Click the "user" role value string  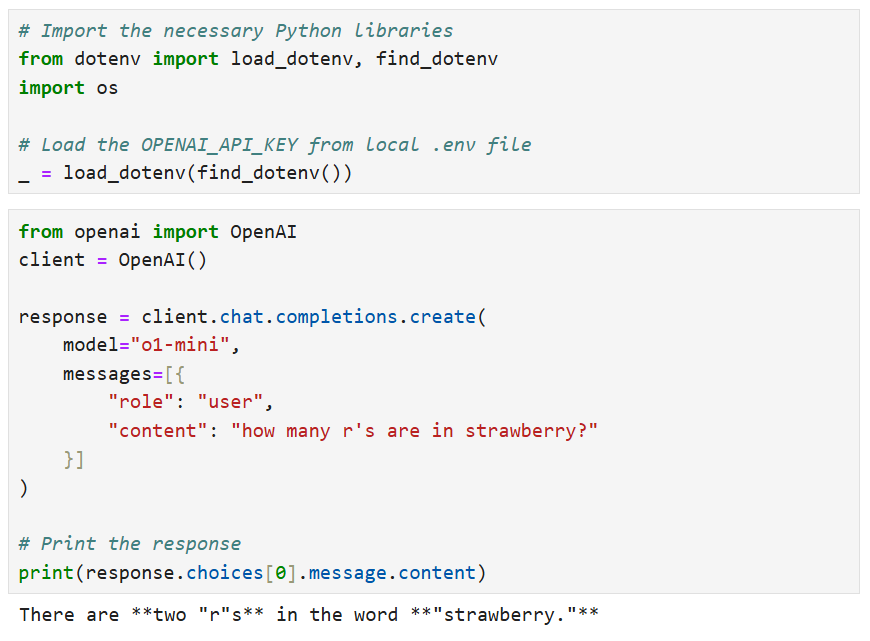coord(234,403)
